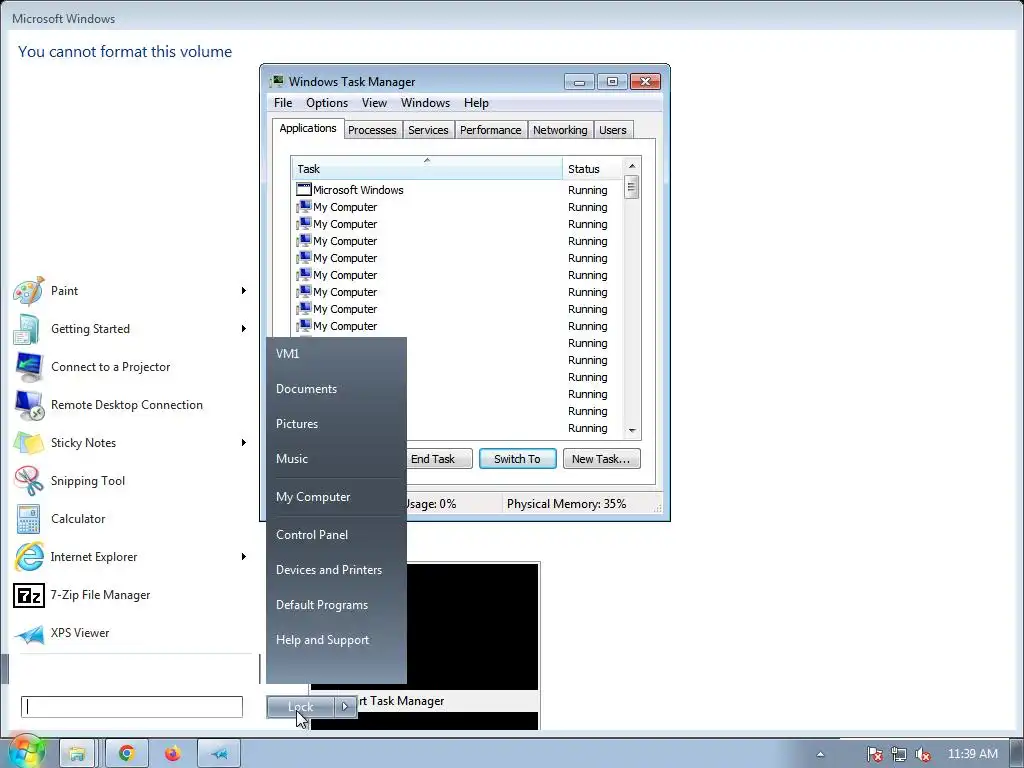Launch the Getting Started icon
The width and height of the screenshot is (1024, 768).
coord(29,329)
